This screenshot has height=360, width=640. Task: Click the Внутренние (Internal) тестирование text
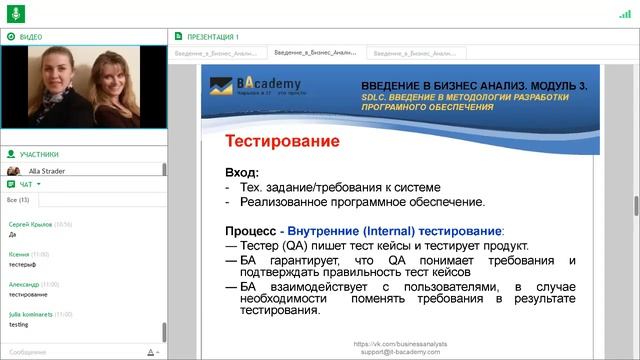[x=394, y=231]
